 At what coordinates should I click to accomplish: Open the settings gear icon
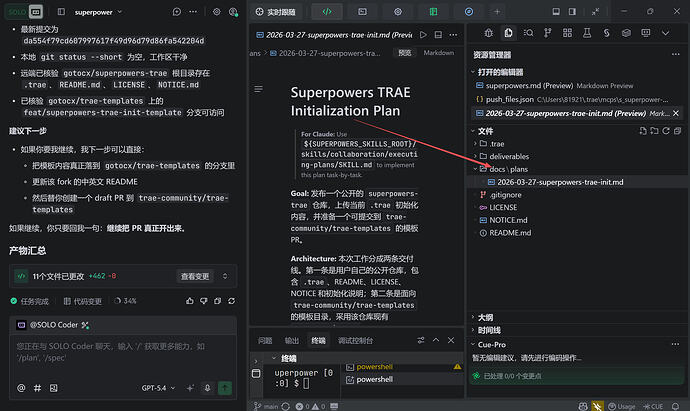tap(217, 12)
